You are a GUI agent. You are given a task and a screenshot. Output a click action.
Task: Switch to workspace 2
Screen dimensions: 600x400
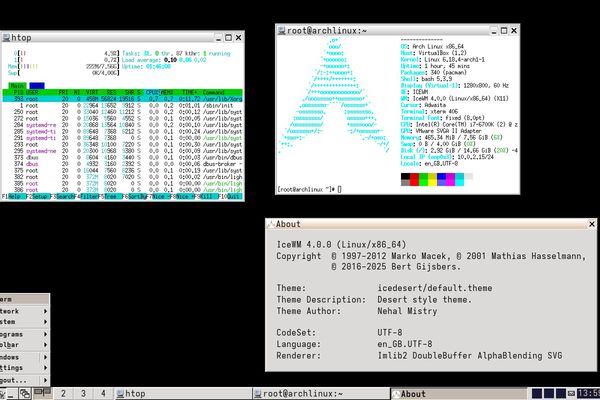tap(63, 393)
